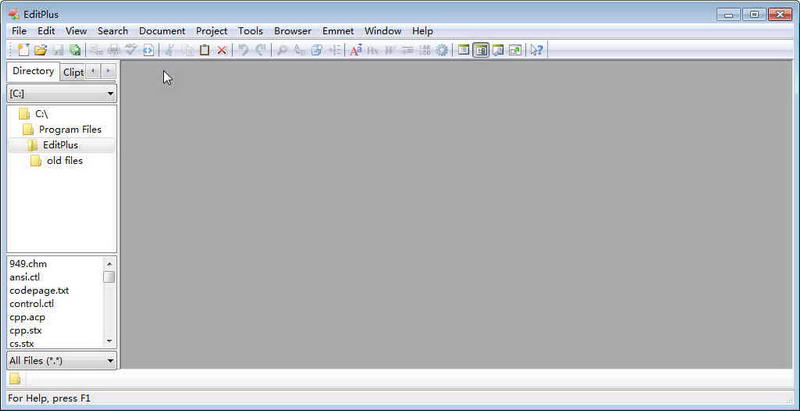The image size is (800, 411).
Task: Run the spell check checkmark icon
Action: pos(131,50)
